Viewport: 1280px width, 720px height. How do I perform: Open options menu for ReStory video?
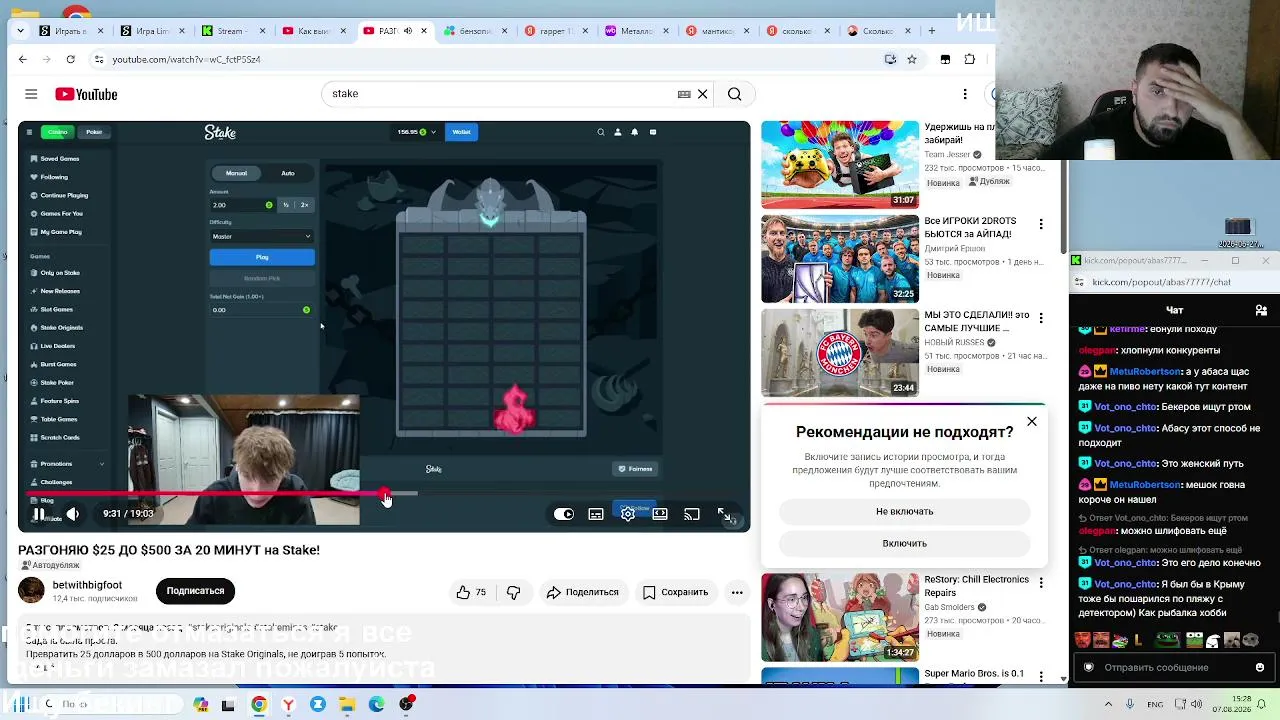[1041, 582]
